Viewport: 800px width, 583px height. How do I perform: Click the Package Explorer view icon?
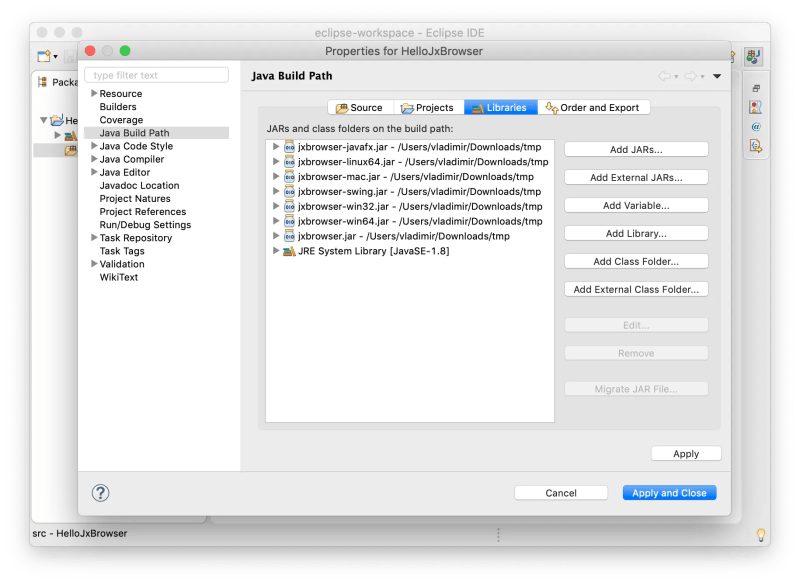point(42,82)
